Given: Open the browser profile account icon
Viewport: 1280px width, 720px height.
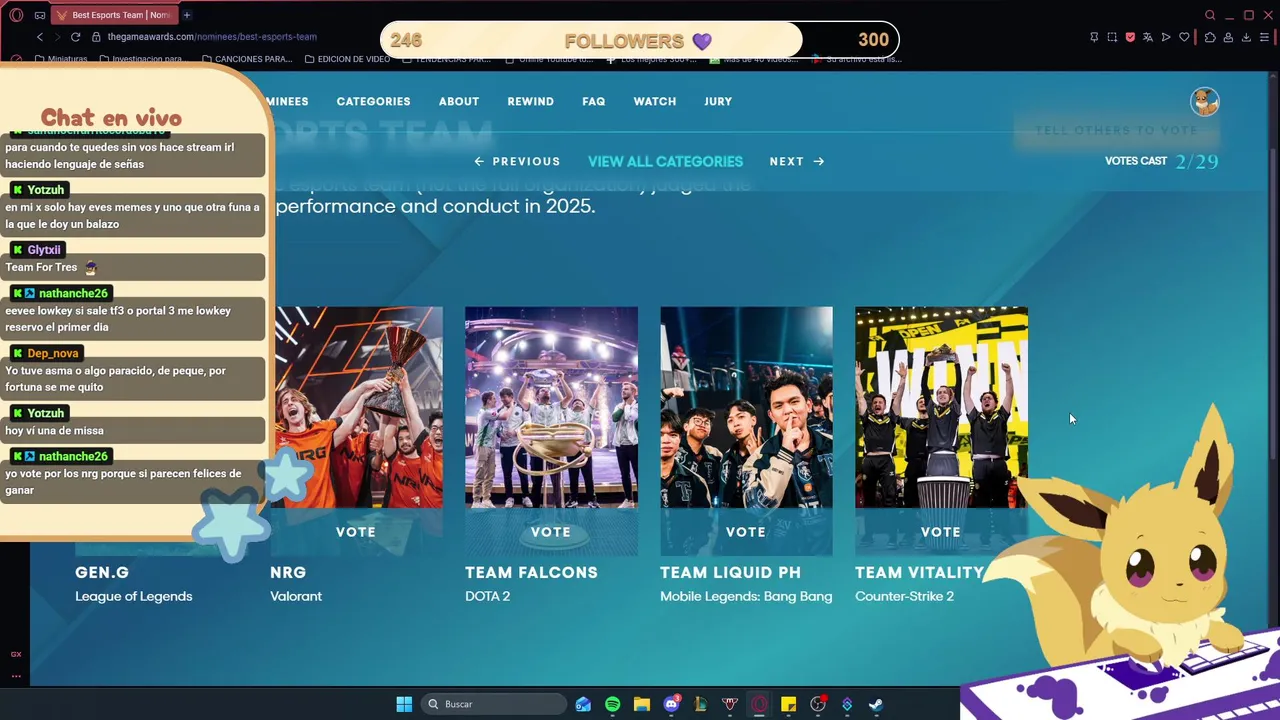Looking at the screenshot, I should coord(1228,37).
